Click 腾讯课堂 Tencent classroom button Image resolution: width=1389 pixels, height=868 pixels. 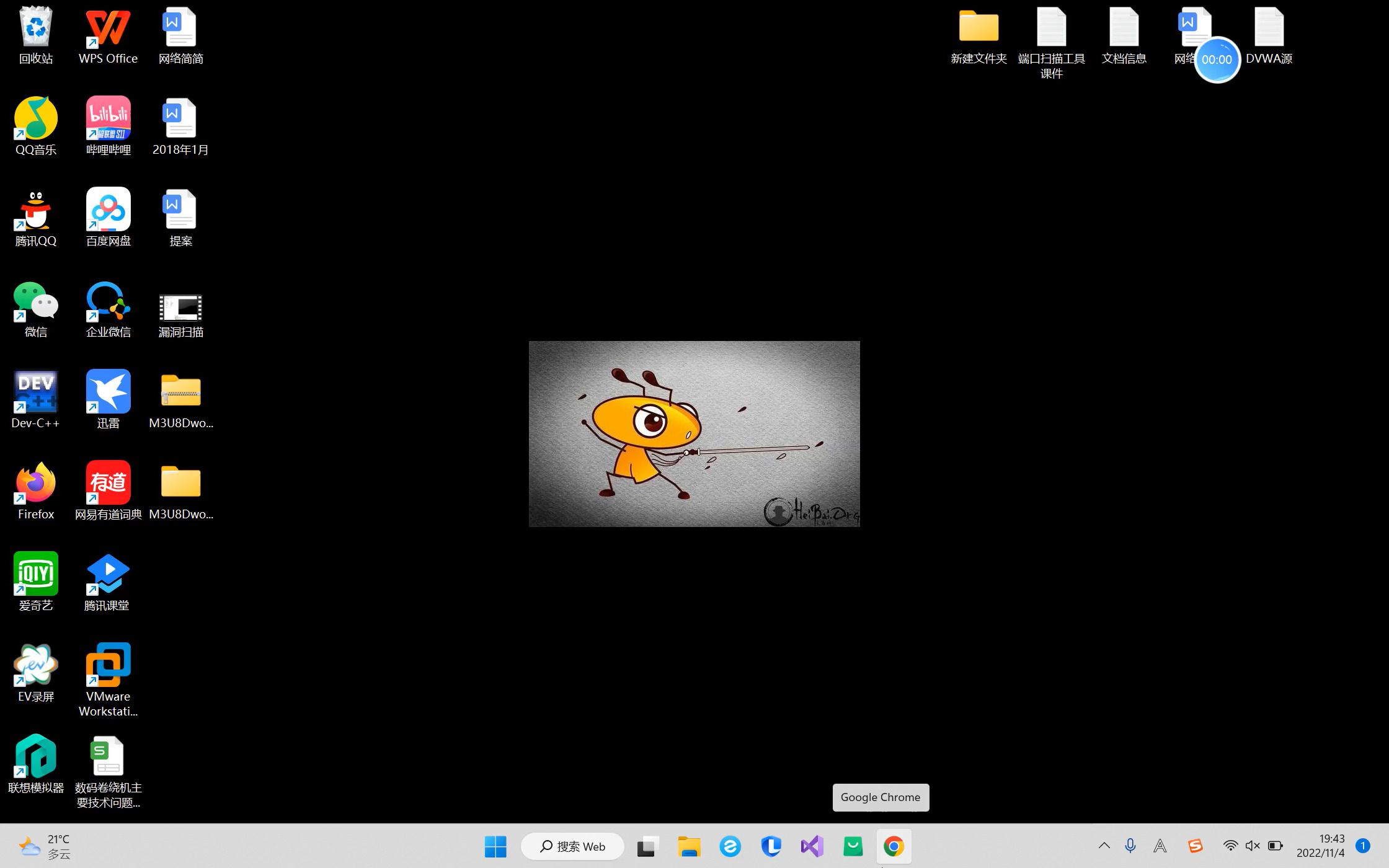coord(108,581)
